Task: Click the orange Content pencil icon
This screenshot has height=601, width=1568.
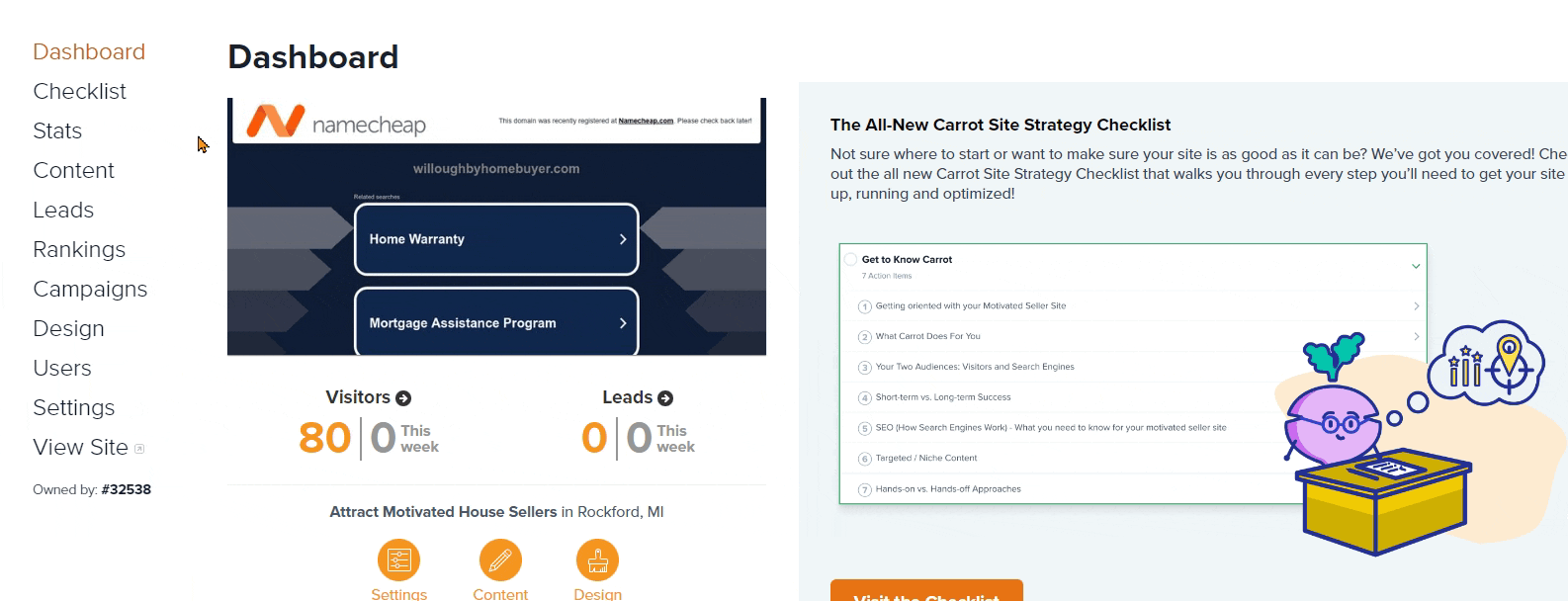Action: tap(500, 560)
